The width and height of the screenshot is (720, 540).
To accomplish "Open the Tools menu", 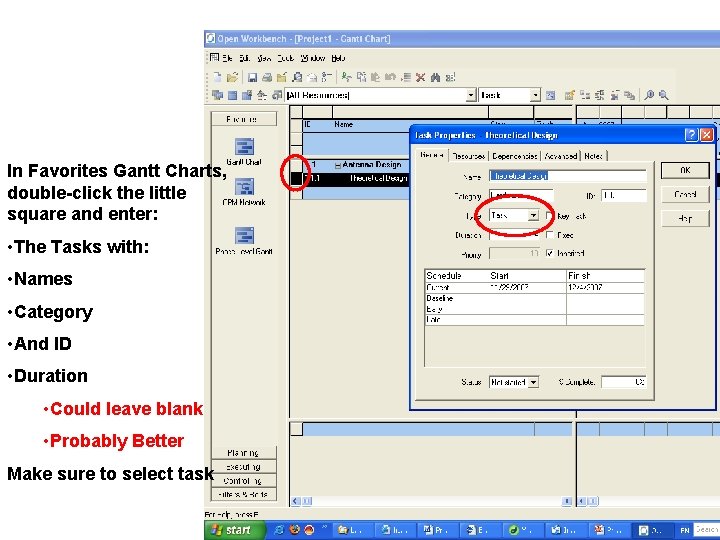I will pos(285,58).
